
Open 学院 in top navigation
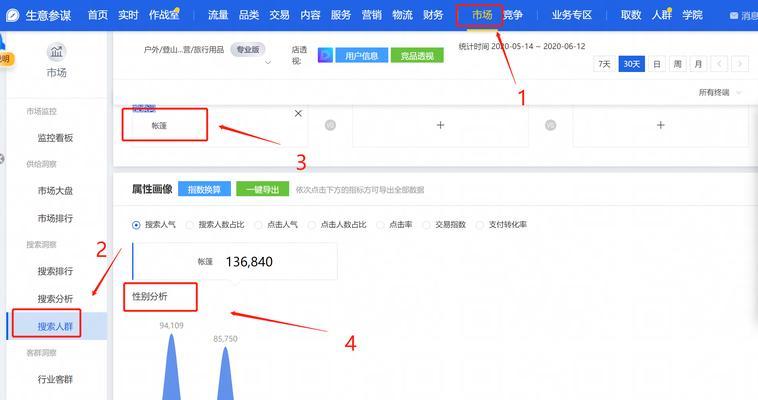pyautogui.click(x=692, y=15)
